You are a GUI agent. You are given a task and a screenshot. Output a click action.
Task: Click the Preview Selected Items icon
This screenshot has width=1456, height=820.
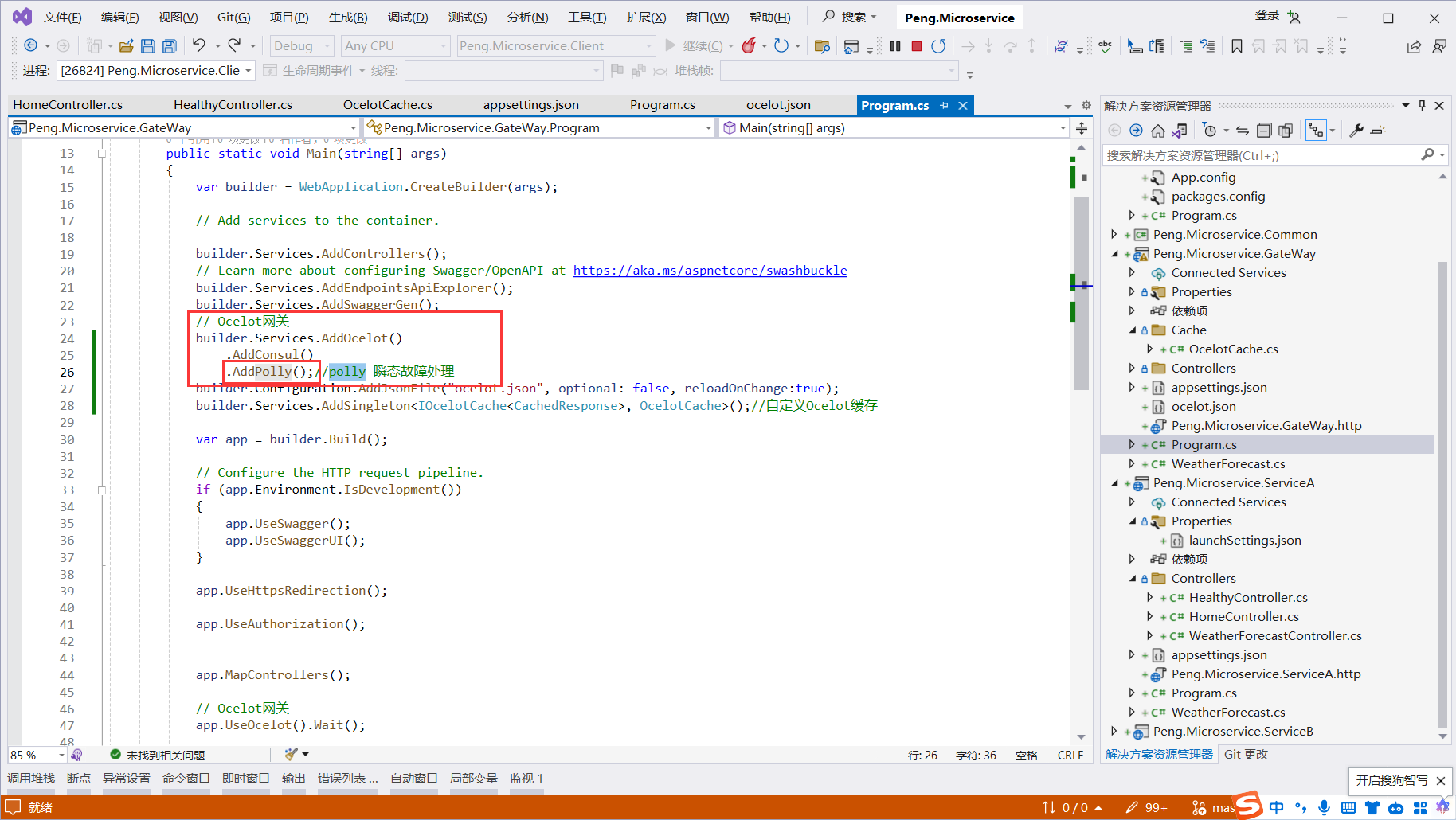(x=1379, y=131)
